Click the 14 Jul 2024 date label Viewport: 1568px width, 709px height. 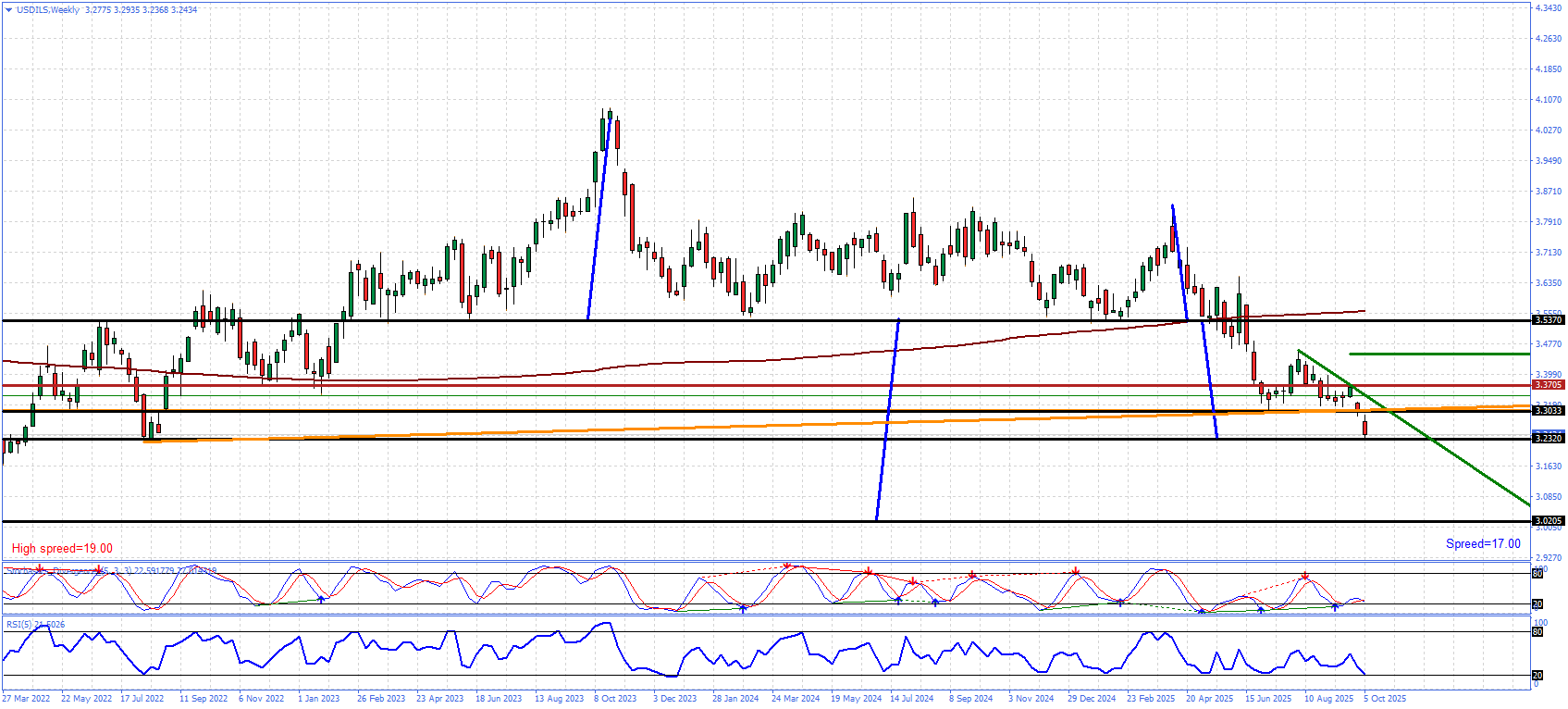tap(912, 699)
